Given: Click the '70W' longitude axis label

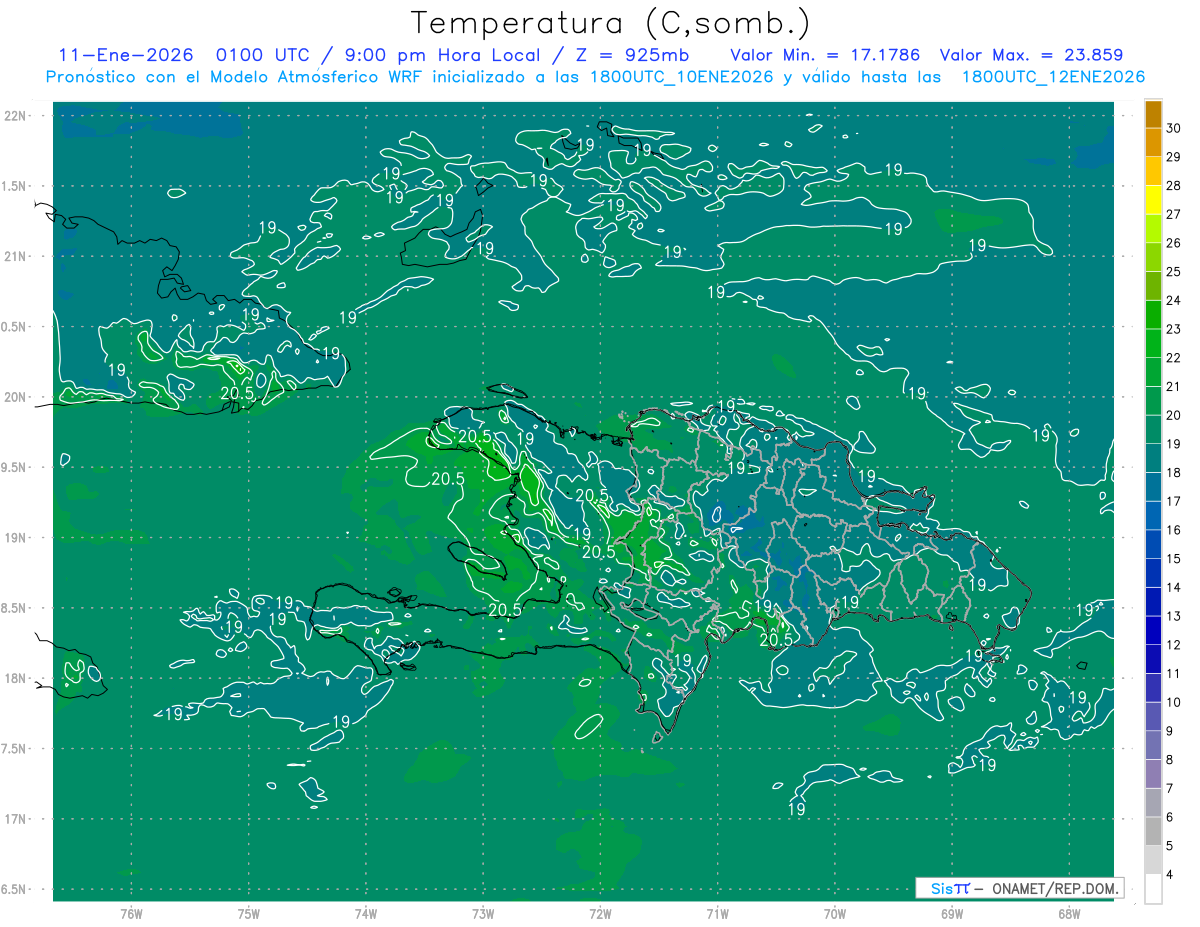Looking at the screenshot, I should tap(835, 913).
